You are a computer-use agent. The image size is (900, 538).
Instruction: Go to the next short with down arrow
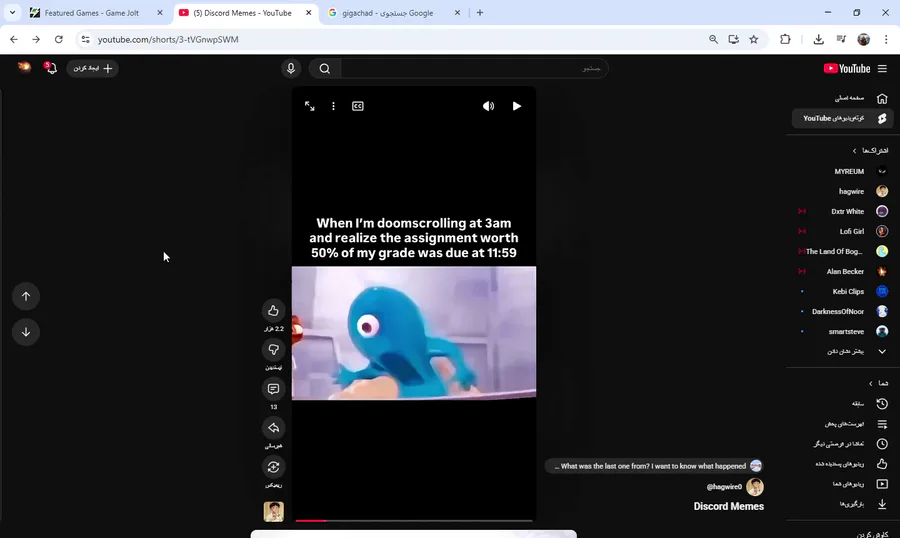click(26, 332)
